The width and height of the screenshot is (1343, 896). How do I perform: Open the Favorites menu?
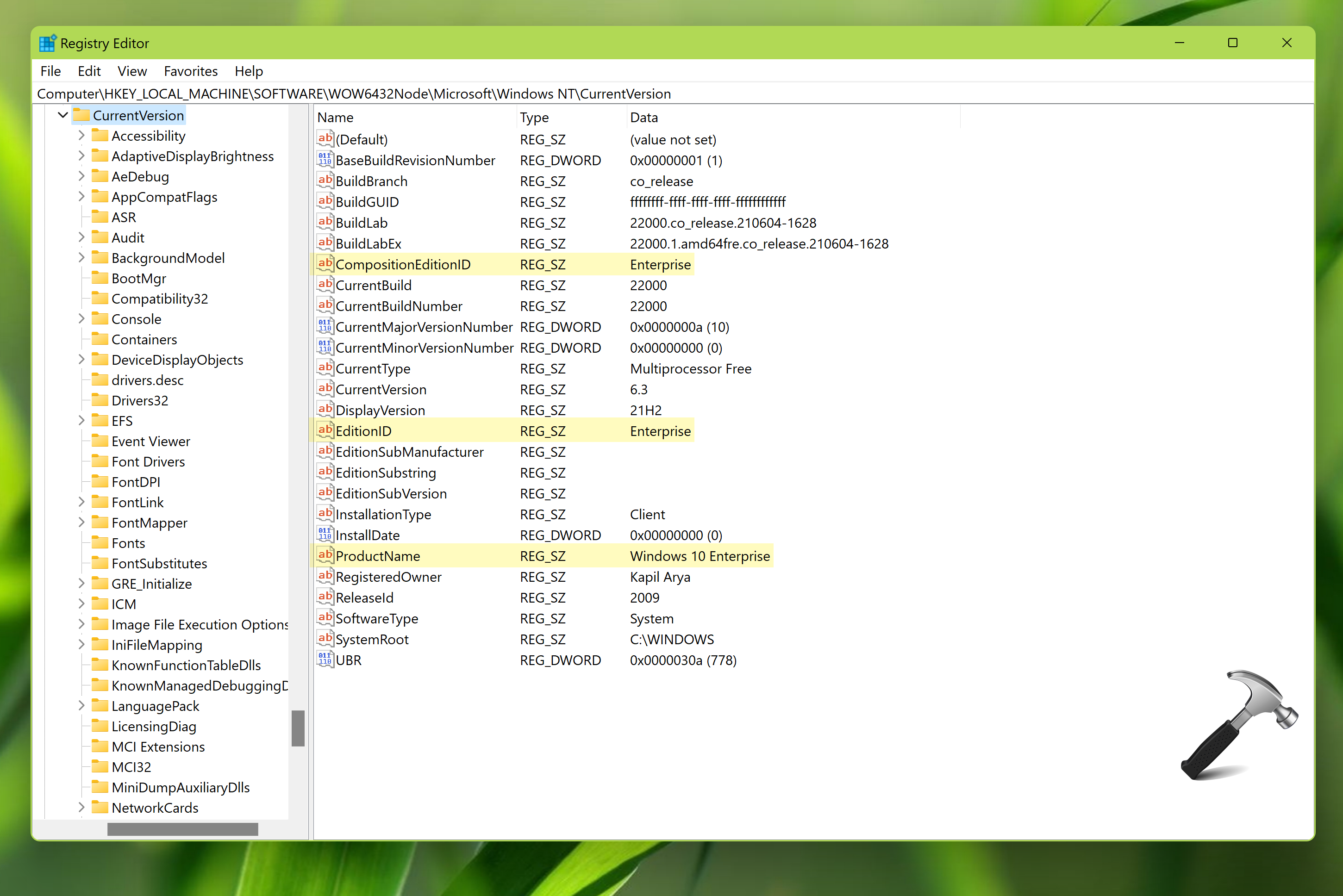[190, 71]
